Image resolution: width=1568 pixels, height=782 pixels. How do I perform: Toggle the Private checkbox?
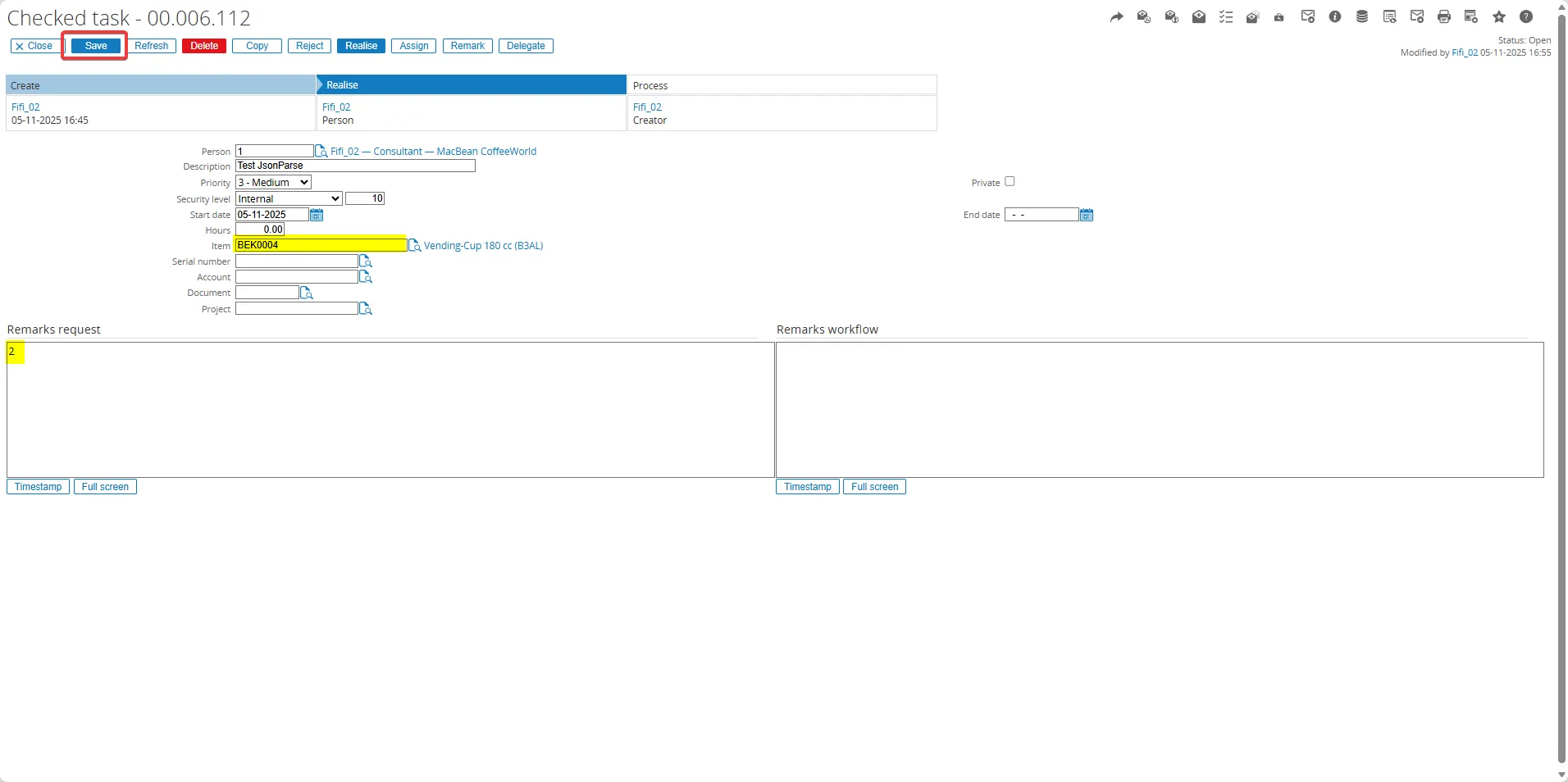point(1010,182)
